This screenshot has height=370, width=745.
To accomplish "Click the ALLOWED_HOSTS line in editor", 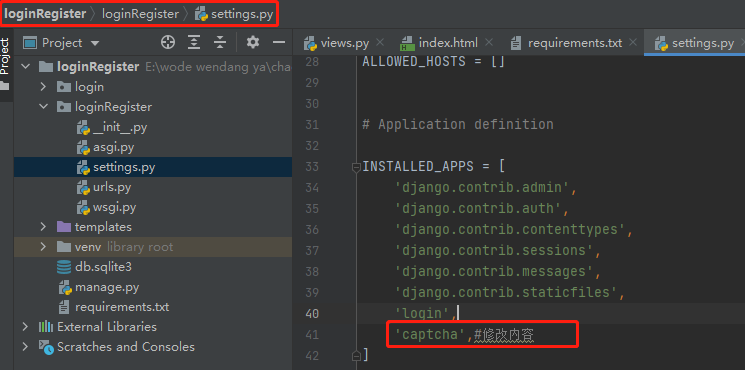I will pos(433,61).
